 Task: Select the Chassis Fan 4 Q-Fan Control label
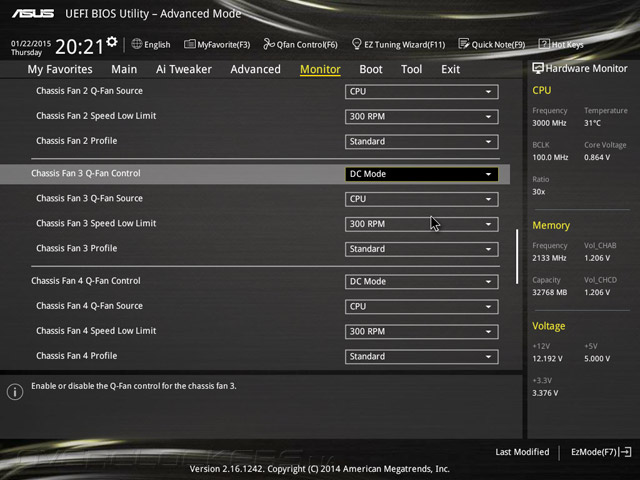click(x=86, y=281)
